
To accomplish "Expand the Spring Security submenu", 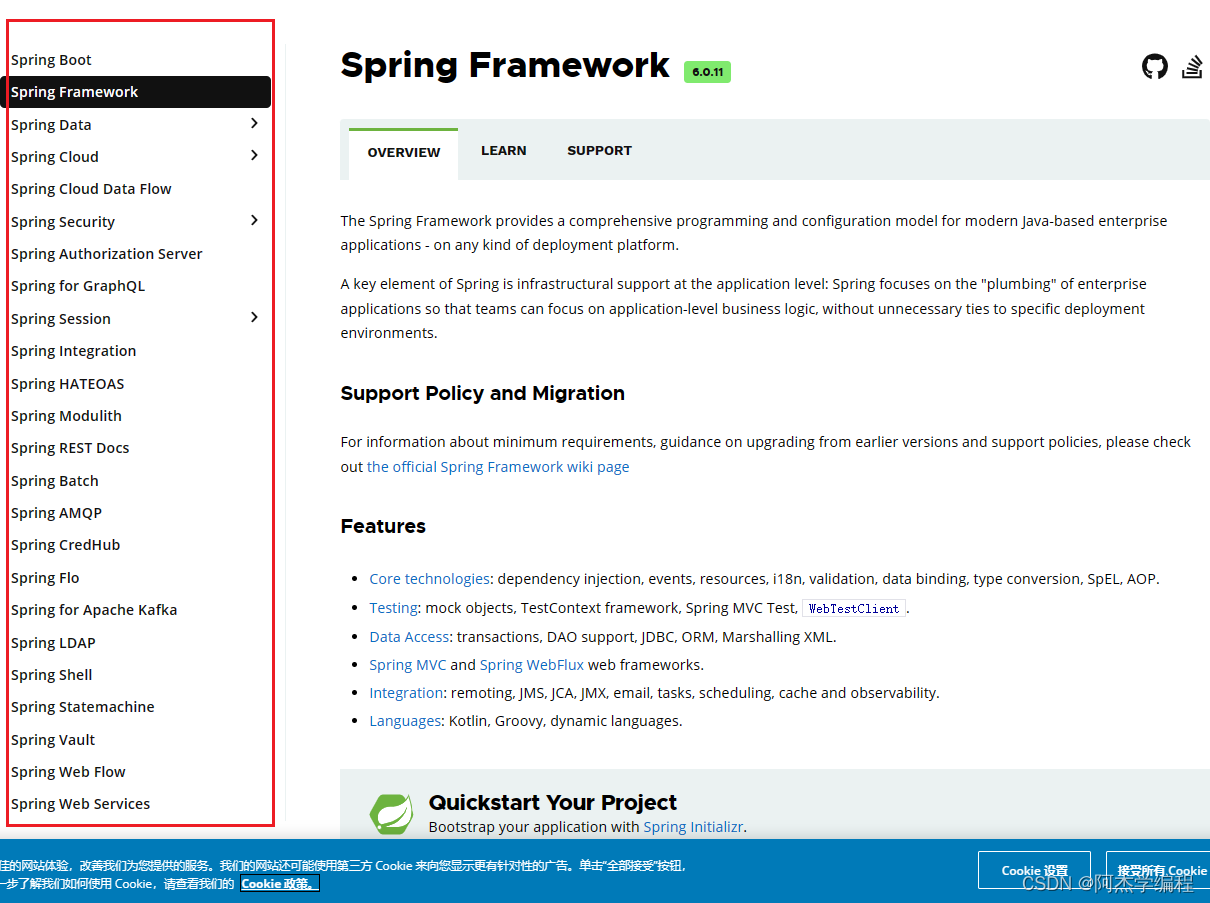I will click(254, 221).
